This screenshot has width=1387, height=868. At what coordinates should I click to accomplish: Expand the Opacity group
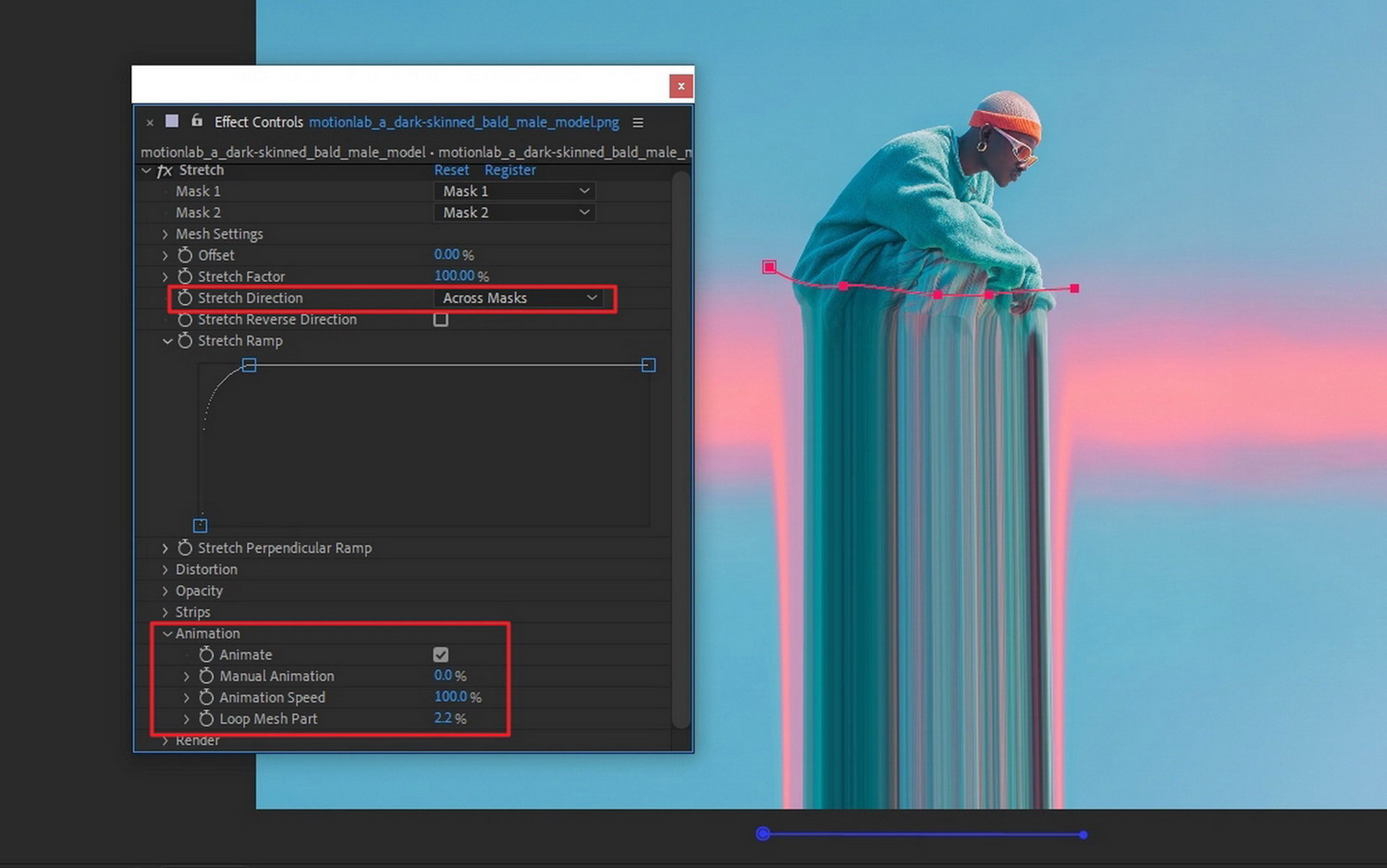(x=166, y=591)
